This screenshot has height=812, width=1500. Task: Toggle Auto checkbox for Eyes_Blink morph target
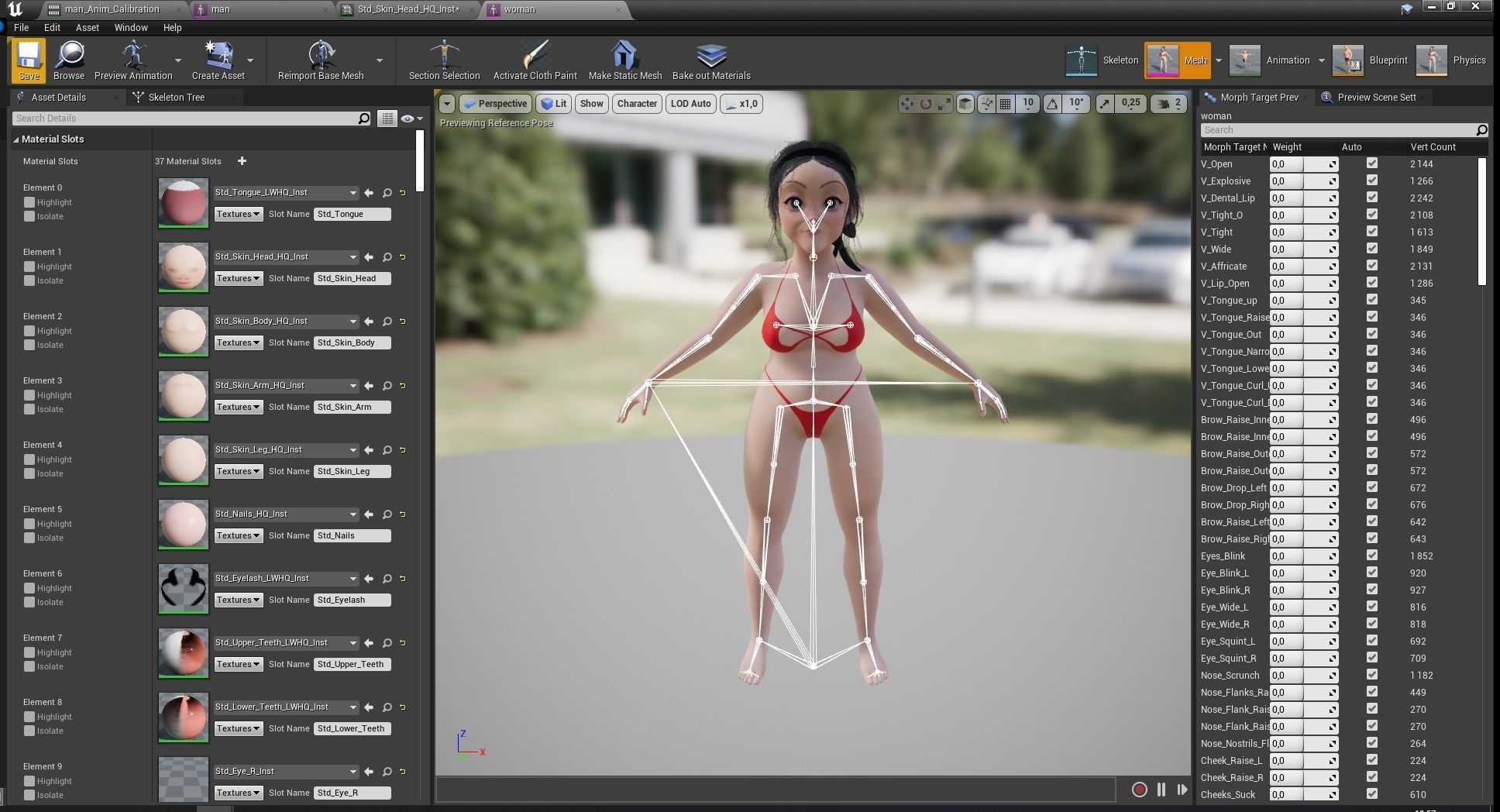point(1372,556)
